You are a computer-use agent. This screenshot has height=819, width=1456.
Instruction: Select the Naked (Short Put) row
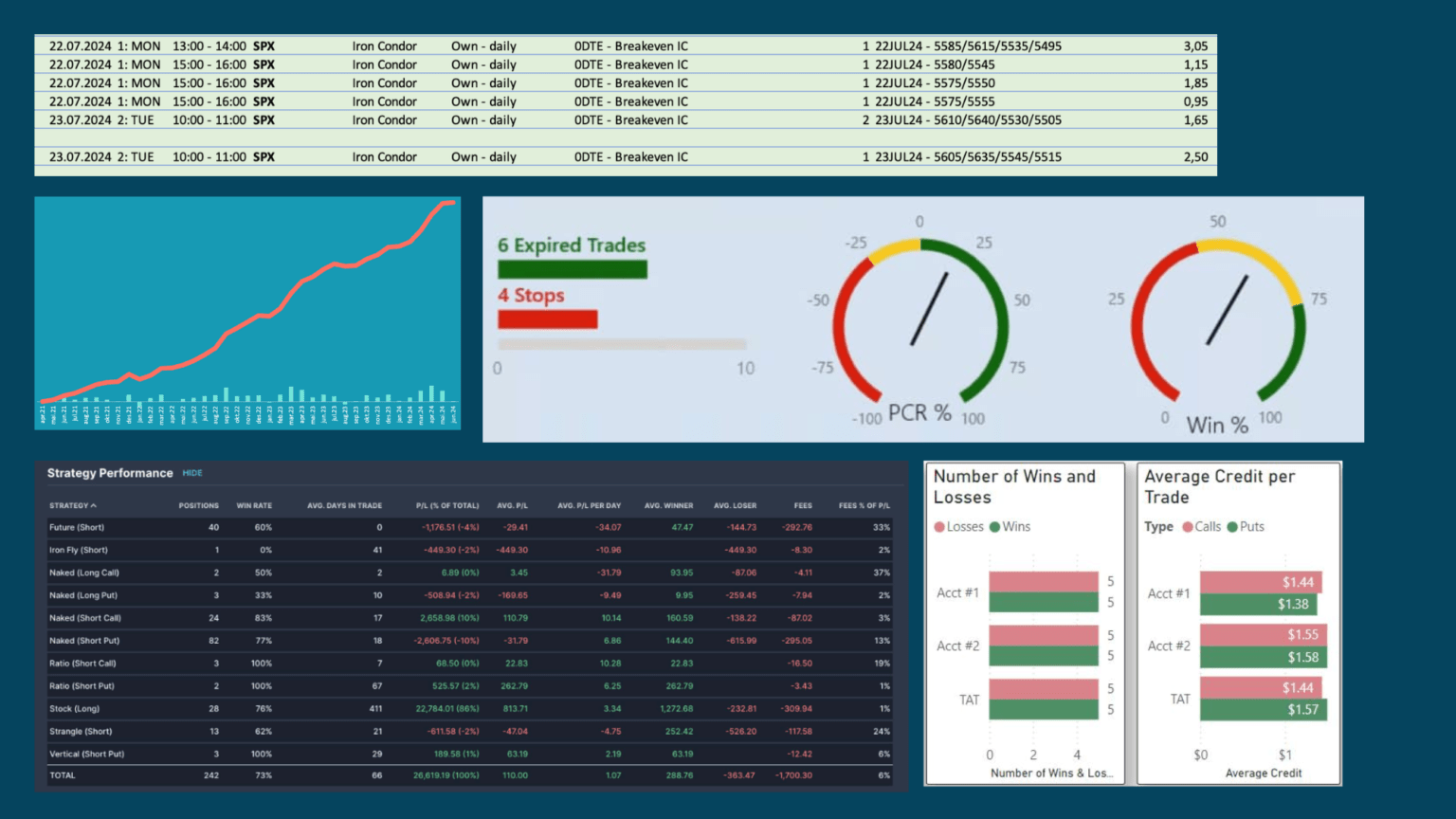click(x=470, y=641)
